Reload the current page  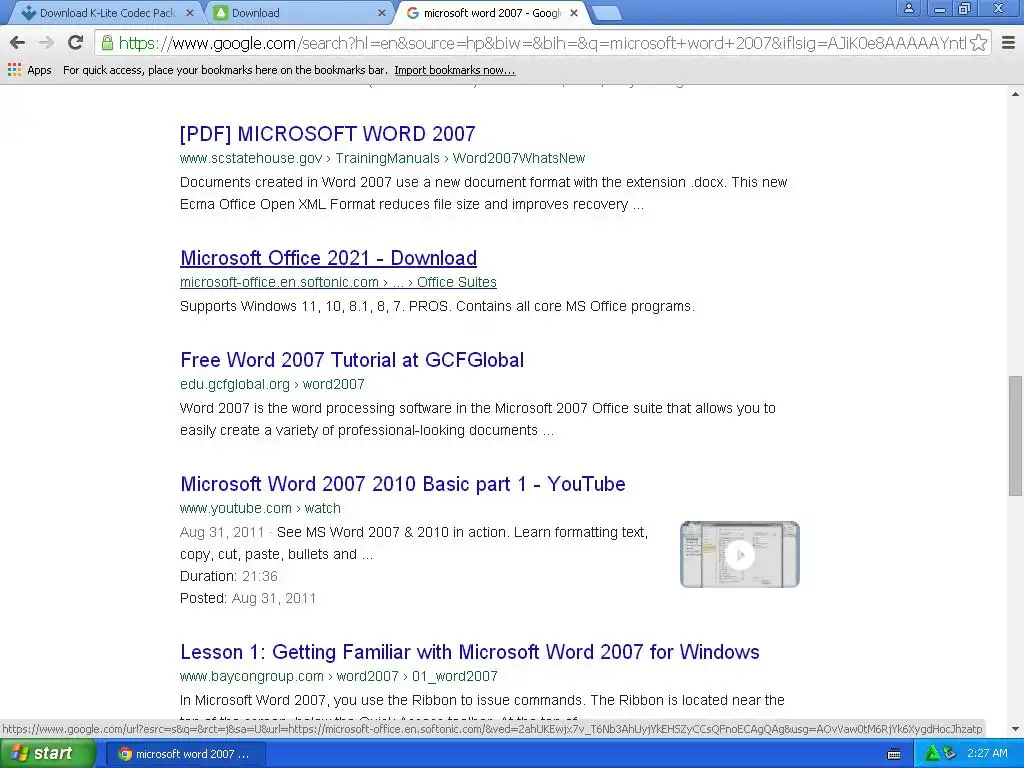[75, 43]
